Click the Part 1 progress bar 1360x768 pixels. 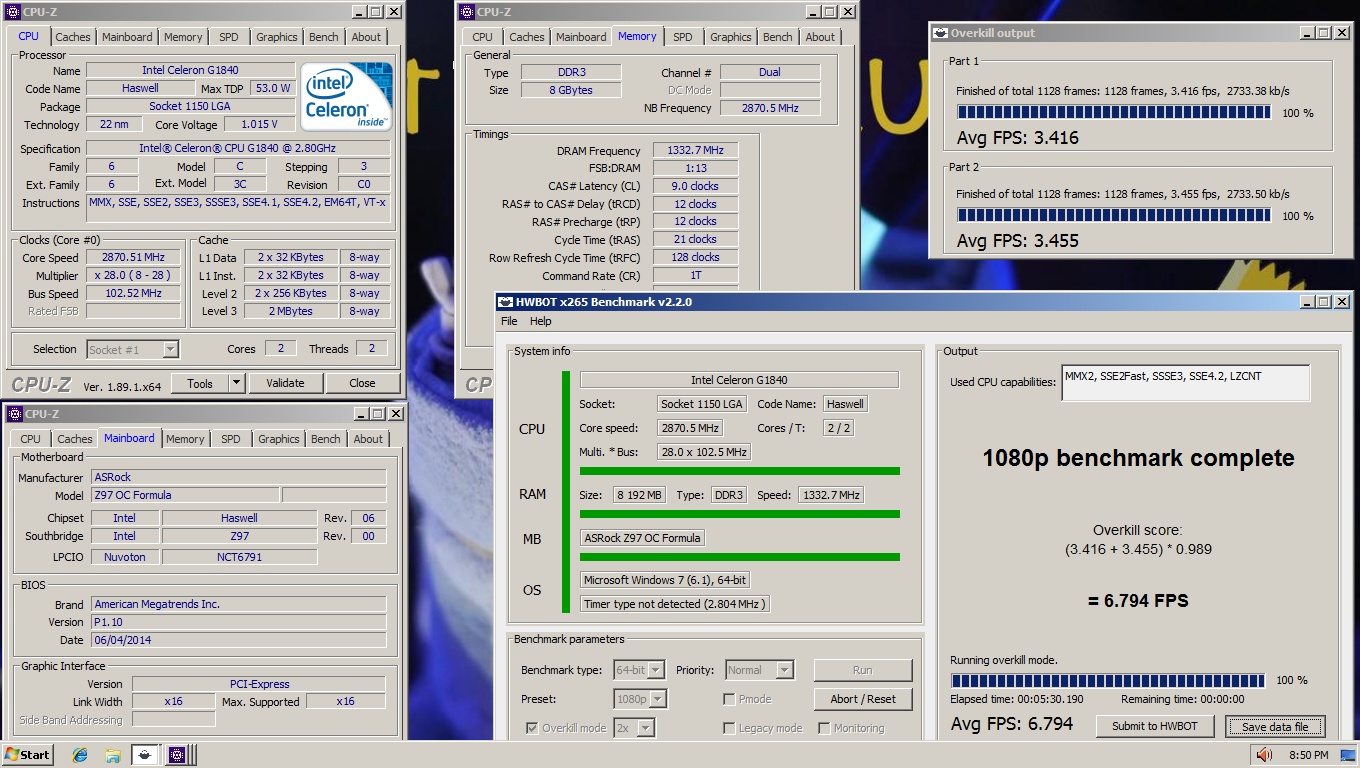pyautogui.click(x=1114, y=112)
